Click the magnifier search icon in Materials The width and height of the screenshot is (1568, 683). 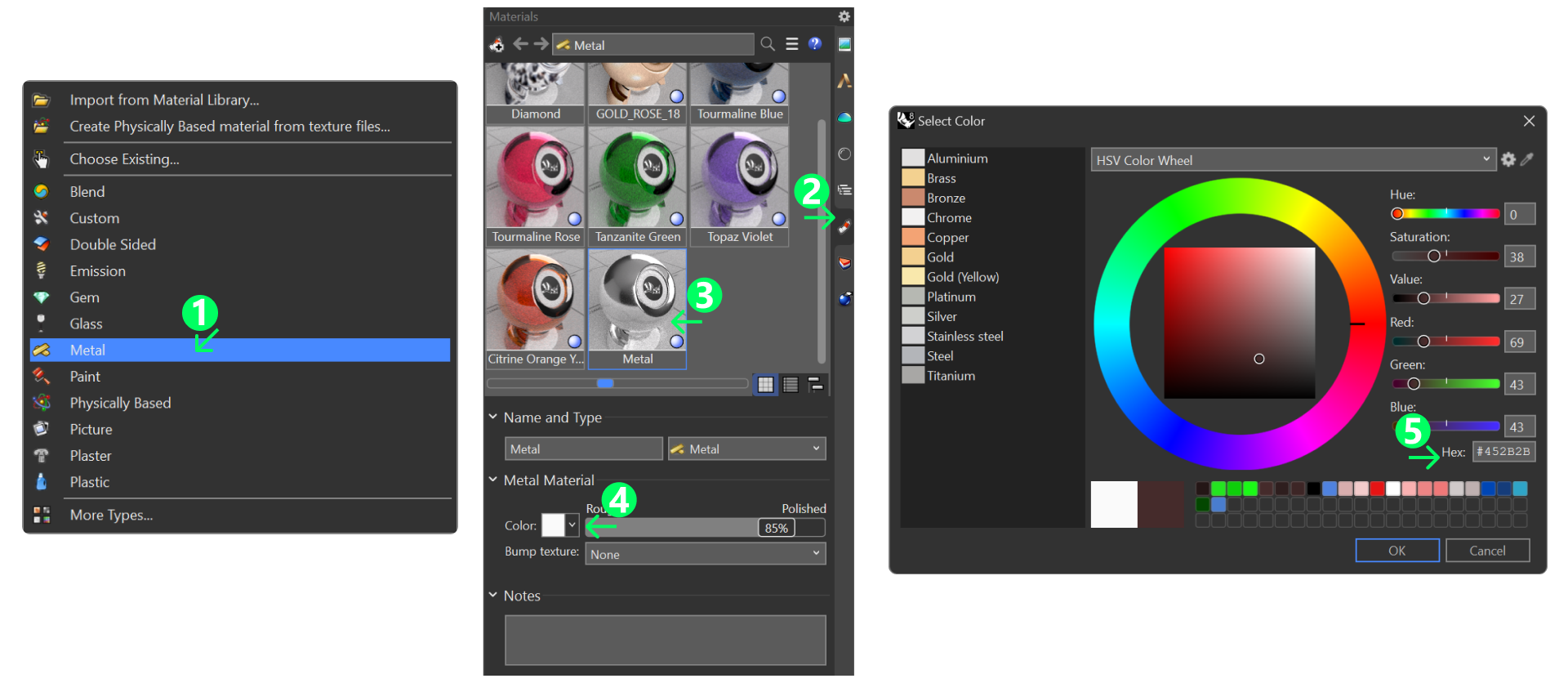(x=768, y=44)
